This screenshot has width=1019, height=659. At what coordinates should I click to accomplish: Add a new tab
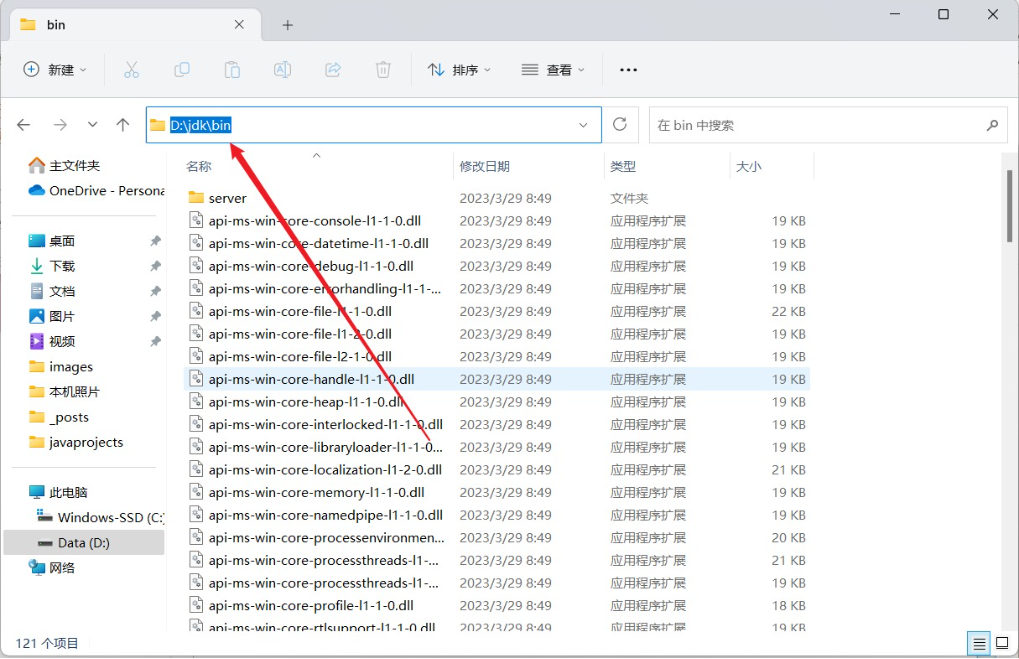288,24
